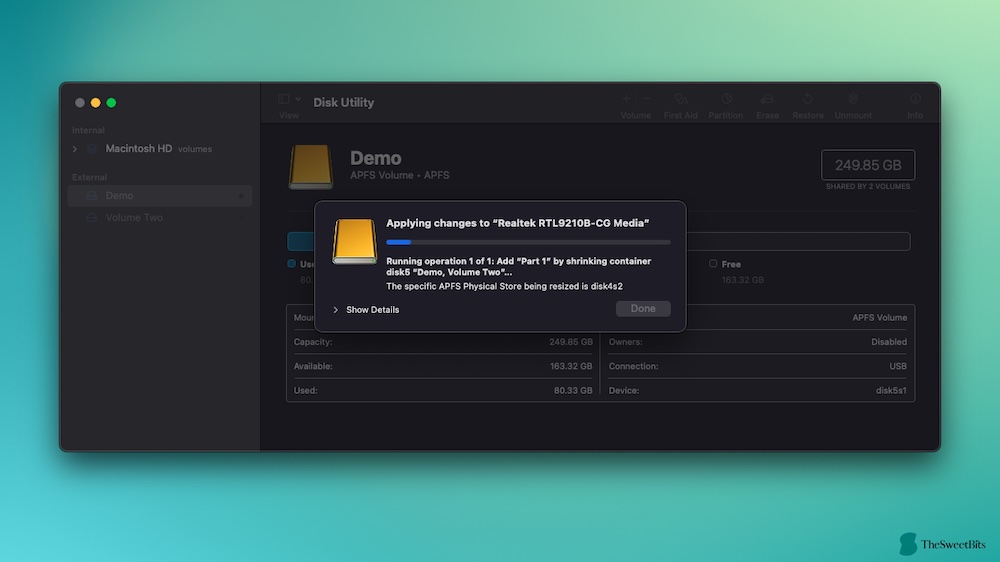This screenshot has width=1000, height=562.
Task: Select Volume Two in sidebar
Action: (133, 218)
